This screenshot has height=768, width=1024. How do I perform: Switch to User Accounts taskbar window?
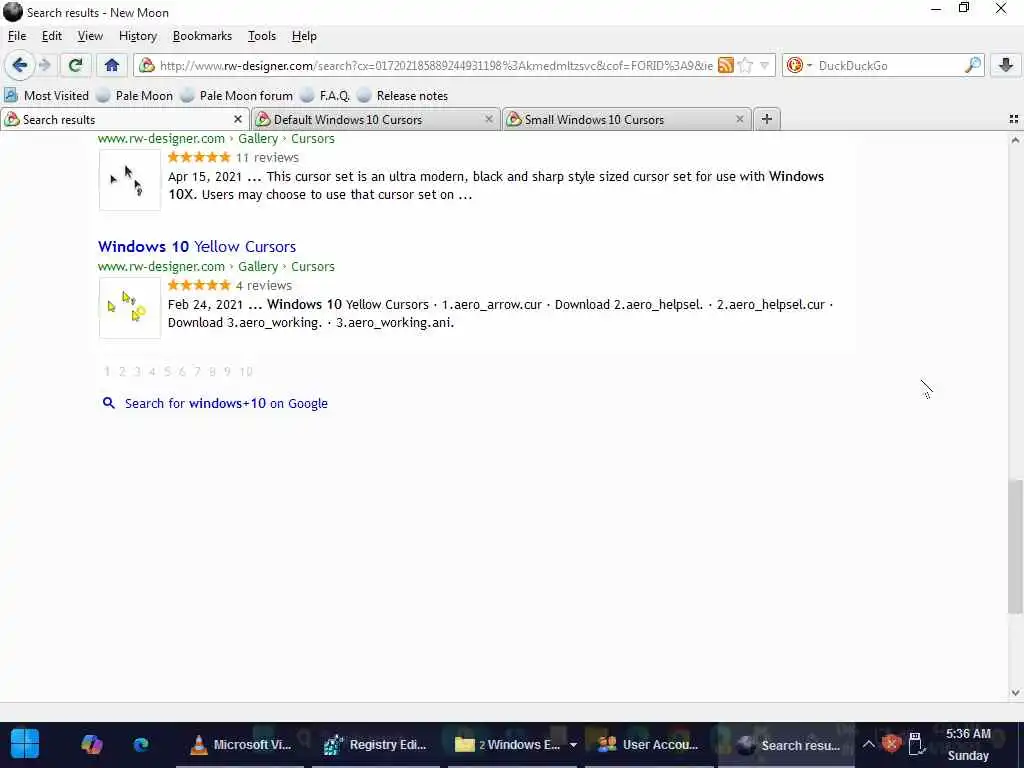click(x=648, y=744)
